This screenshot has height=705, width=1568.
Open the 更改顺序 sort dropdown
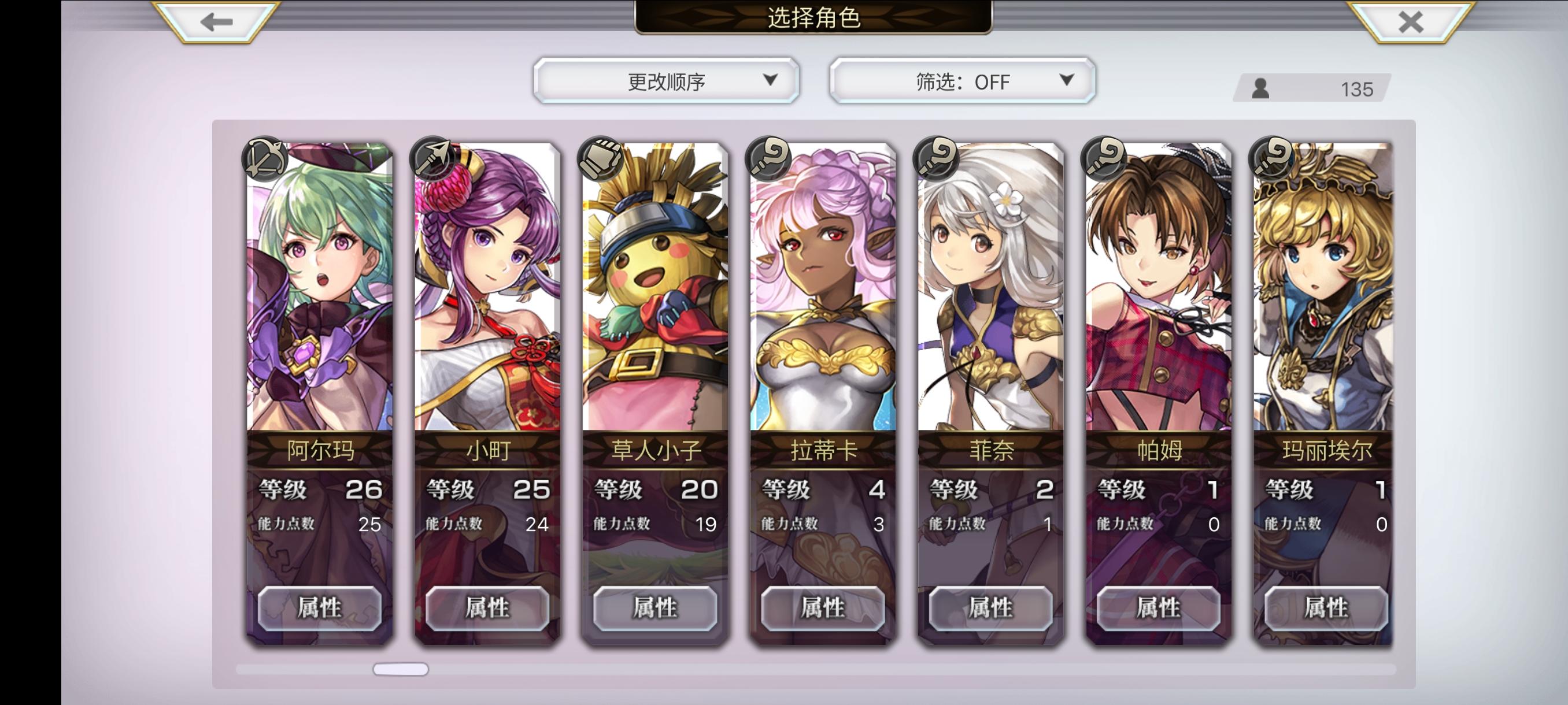click(667, 81)
